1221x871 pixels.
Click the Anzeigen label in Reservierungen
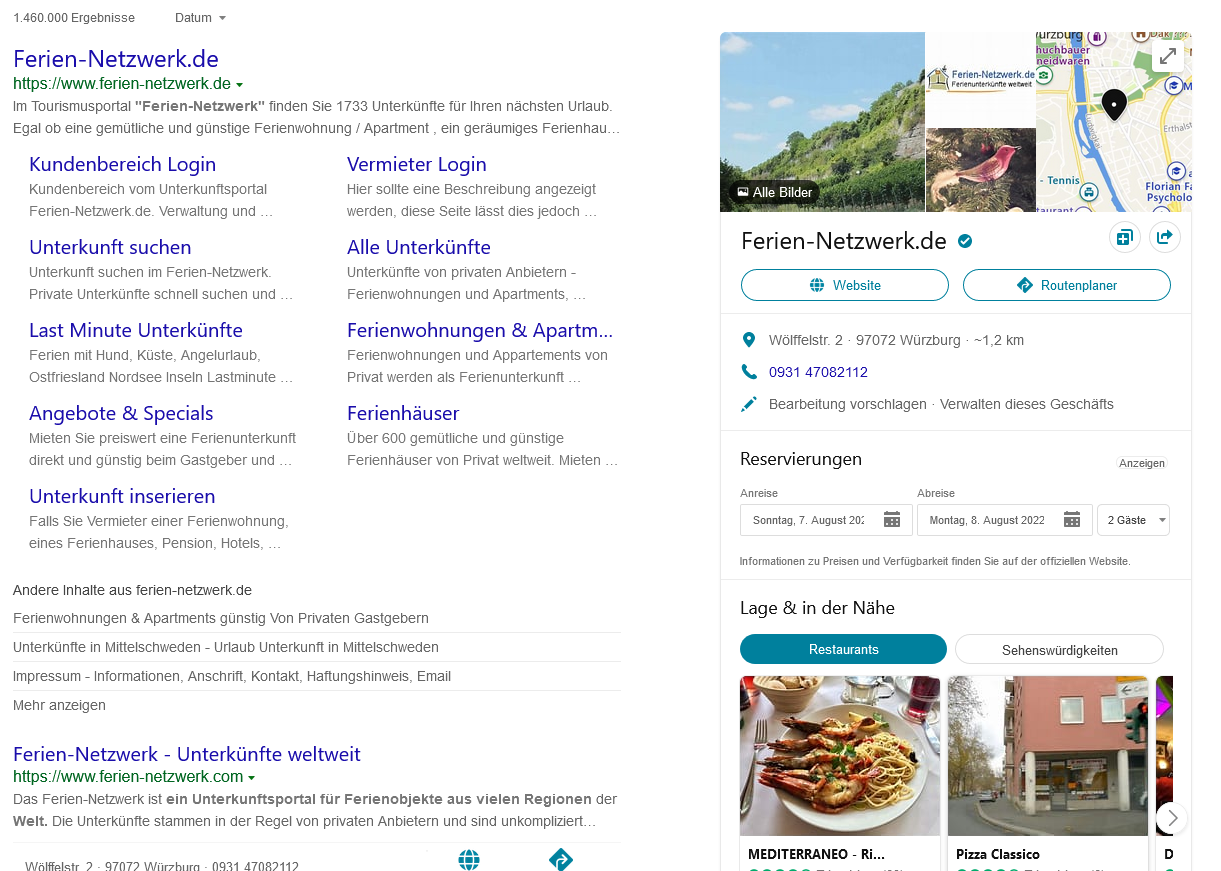point(1142,463)
